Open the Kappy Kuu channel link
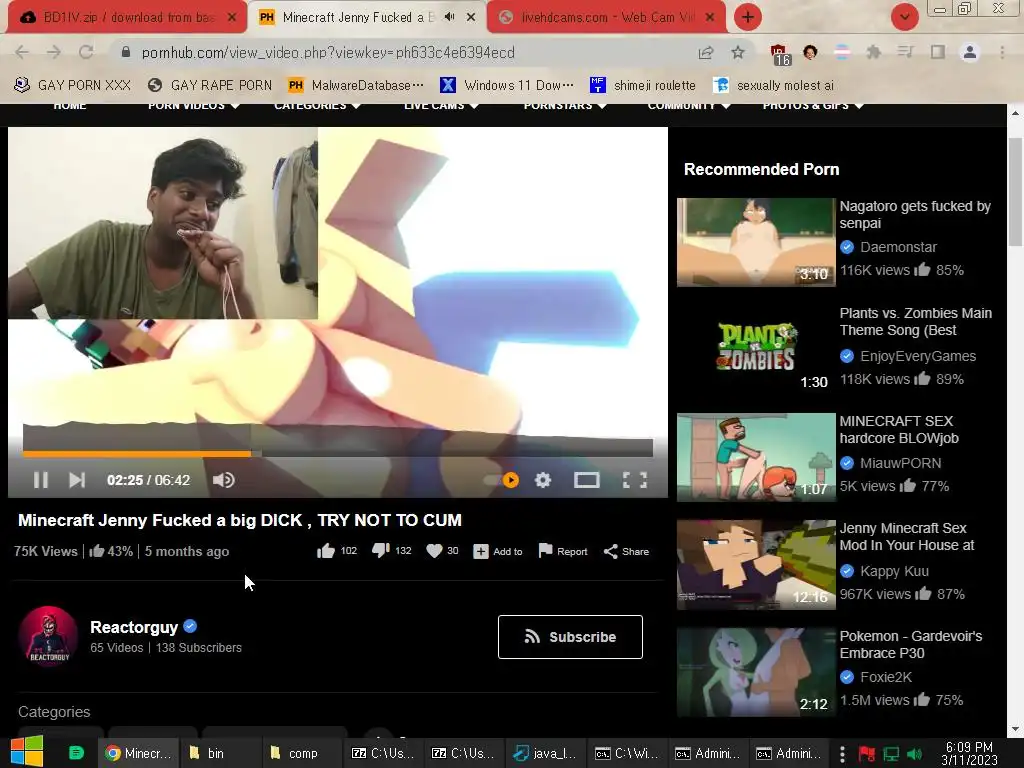Screen dimensions: 1024x768 tap(894, 571)
